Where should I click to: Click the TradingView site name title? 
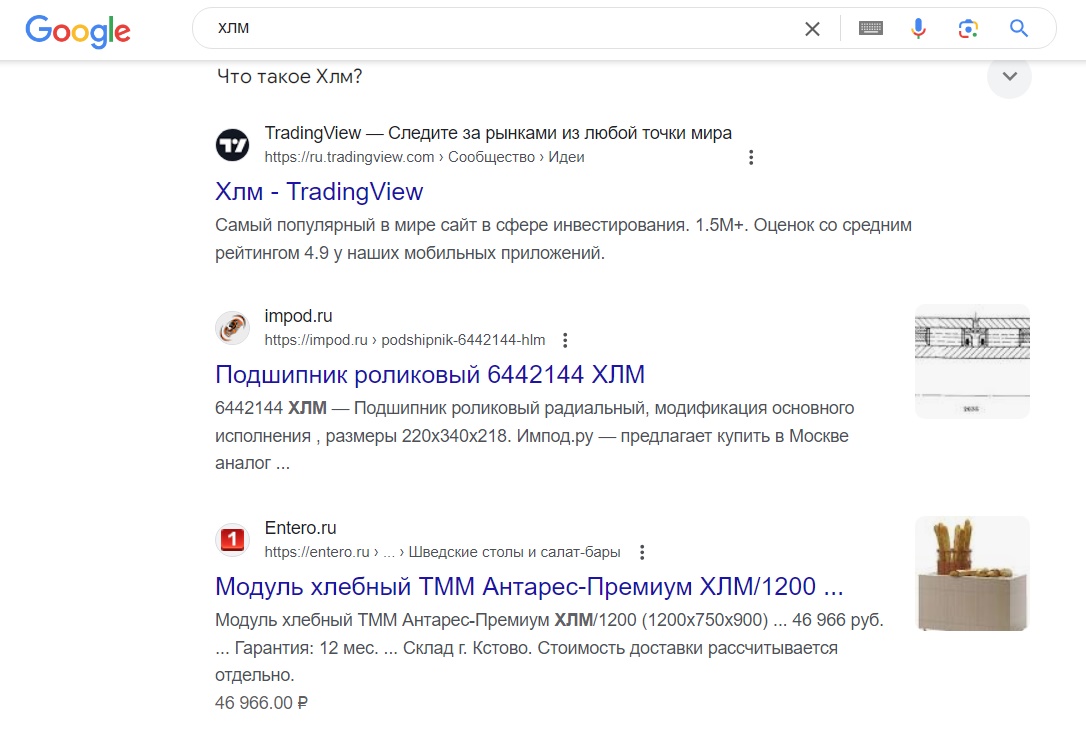point(498,133)
